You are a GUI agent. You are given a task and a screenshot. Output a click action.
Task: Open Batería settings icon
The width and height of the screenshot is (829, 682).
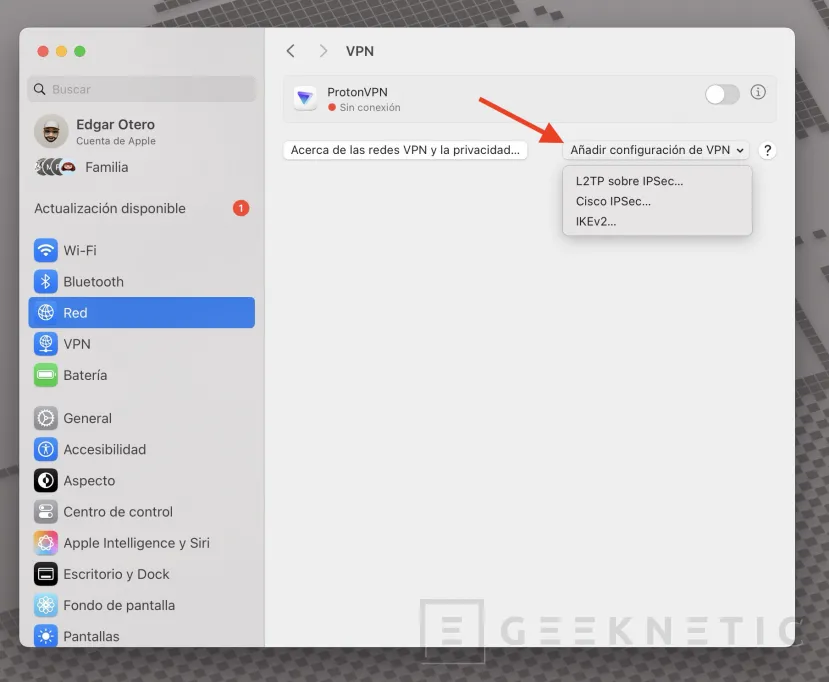pyautogui.click(x=45, y=375)
